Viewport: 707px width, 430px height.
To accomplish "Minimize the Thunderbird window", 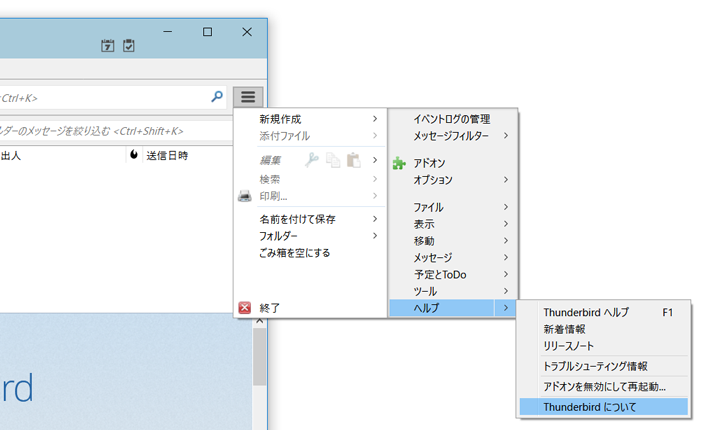I will [168, 32].
